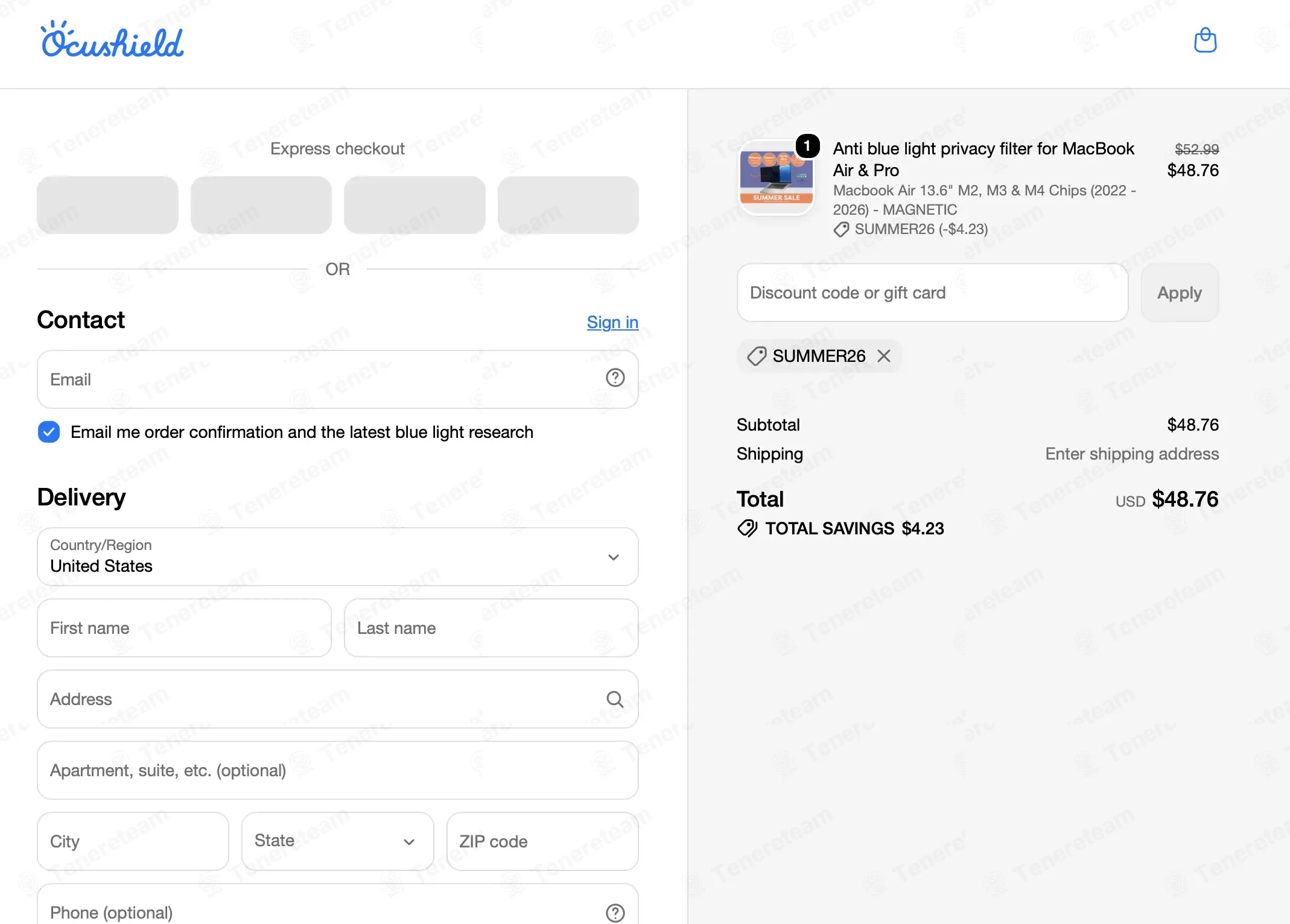Click the Email field help icon
Screen dimensions: 1290x924
[x=615, y=378]
